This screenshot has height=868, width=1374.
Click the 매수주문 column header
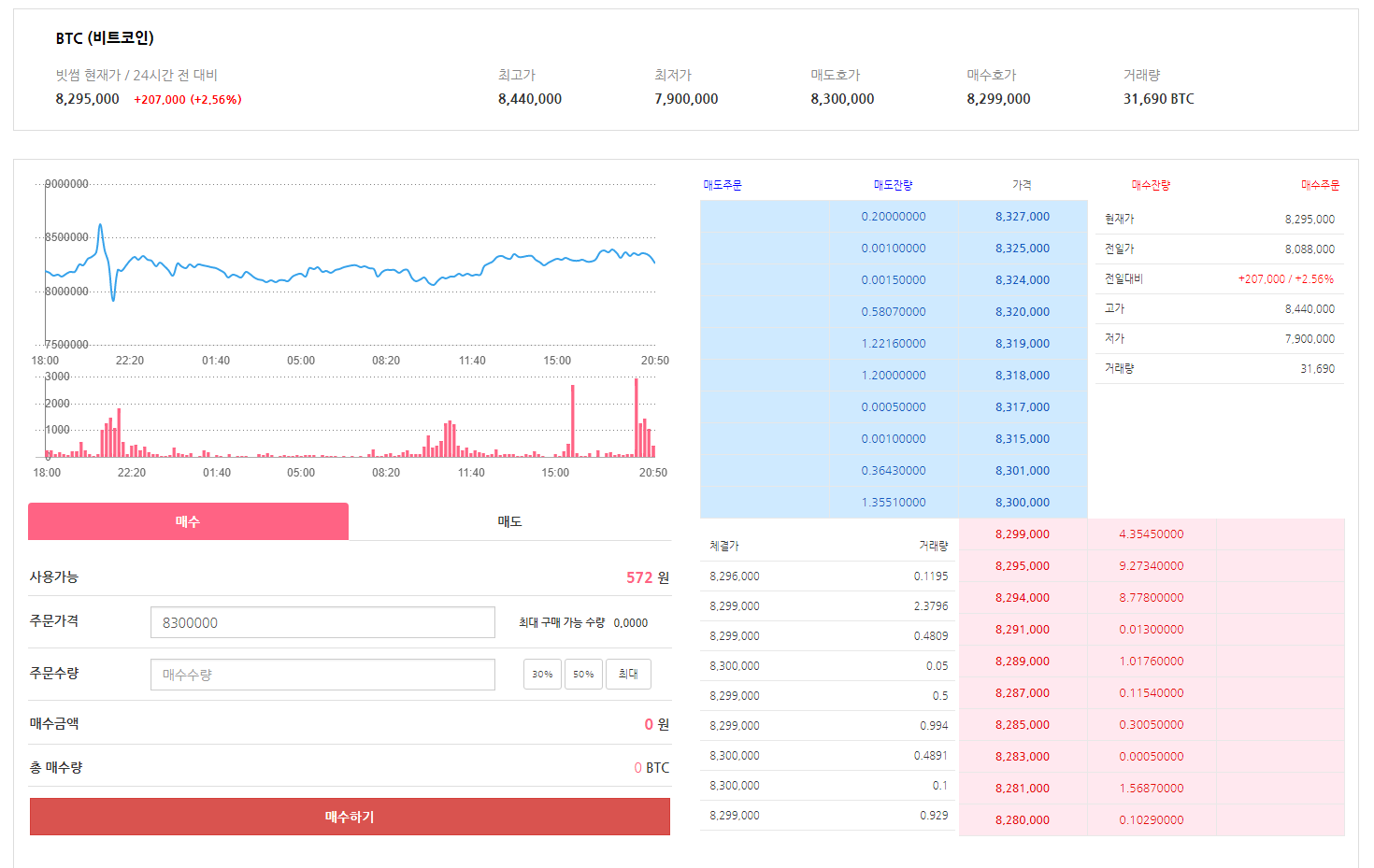tap(1318, 184)
